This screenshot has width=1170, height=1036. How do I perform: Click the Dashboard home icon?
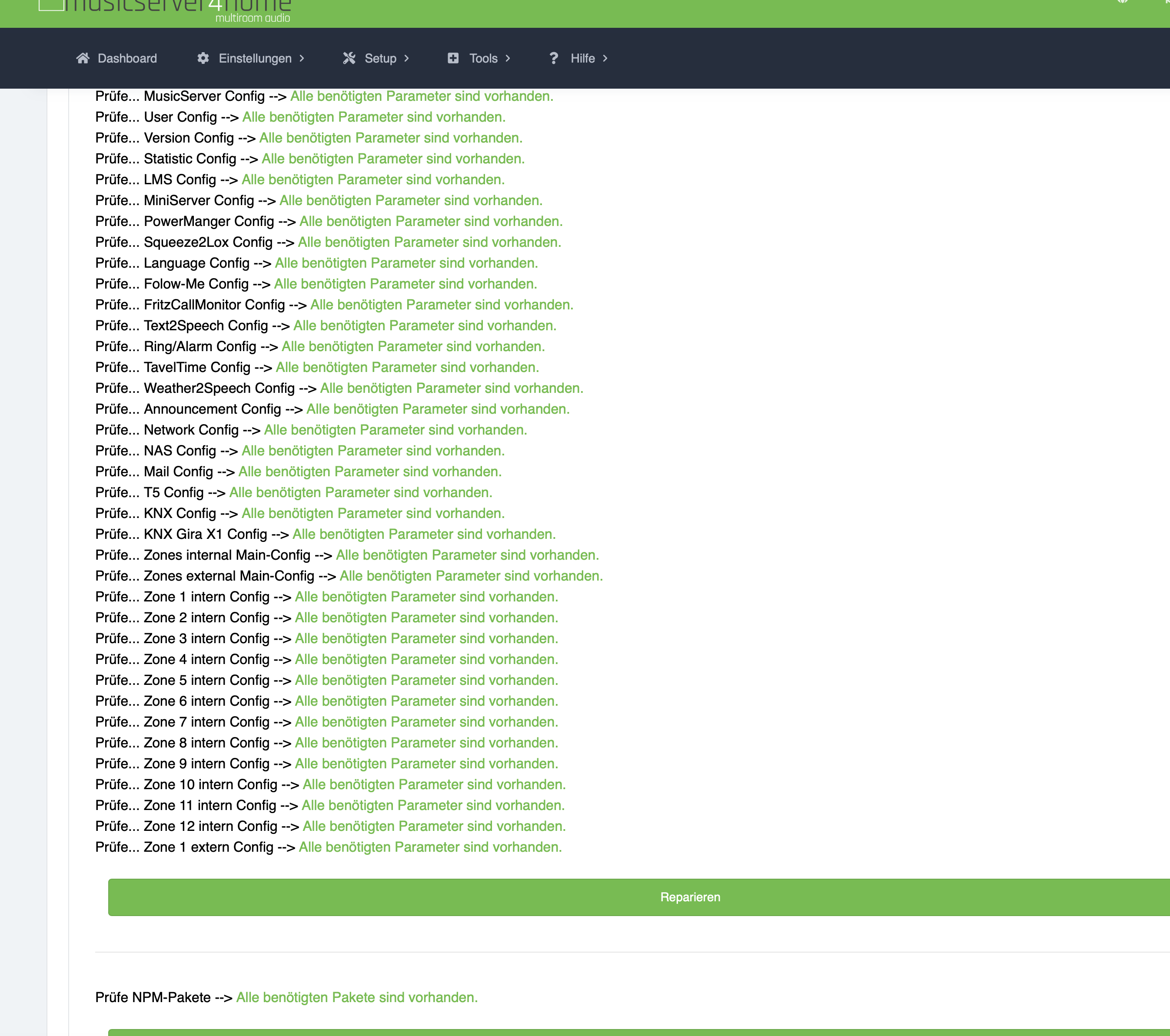tap(83, 58)
